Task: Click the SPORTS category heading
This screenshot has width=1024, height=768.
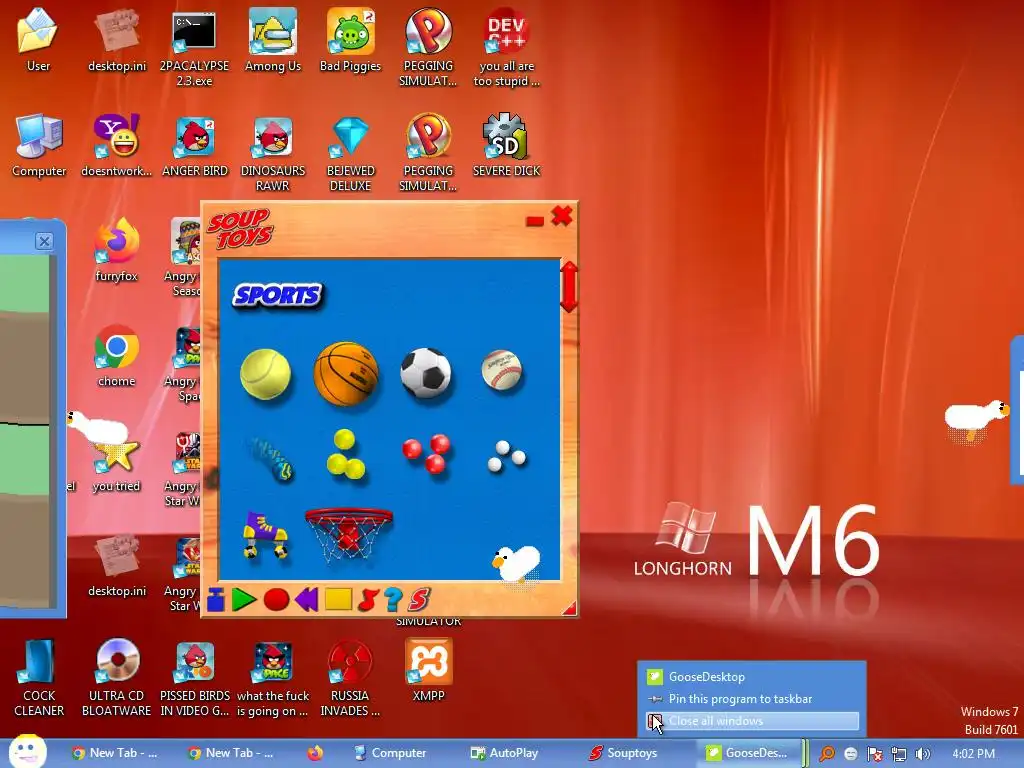Action: click(278, 295)
